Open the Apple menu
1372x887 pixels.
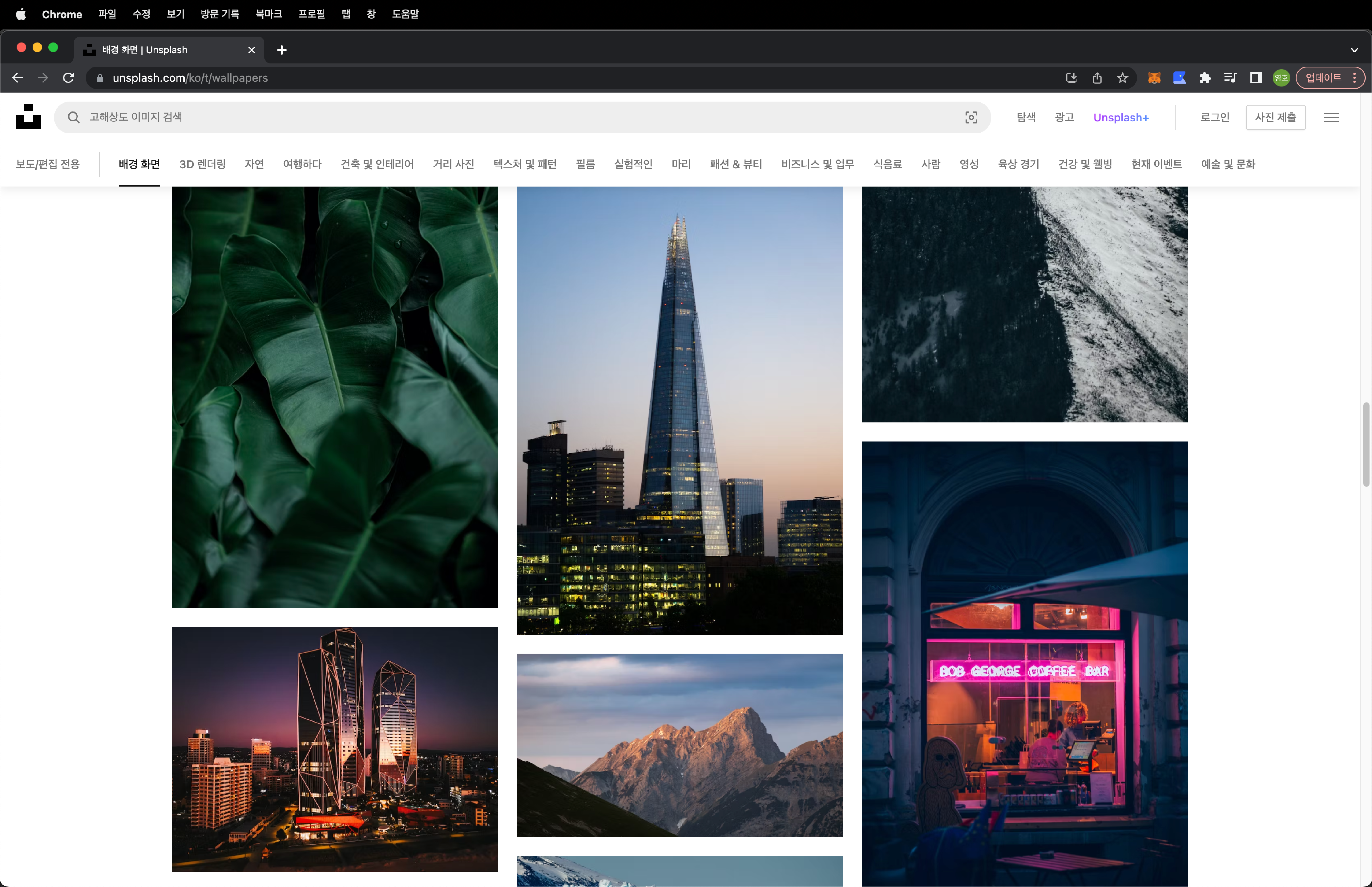[21, 14]
